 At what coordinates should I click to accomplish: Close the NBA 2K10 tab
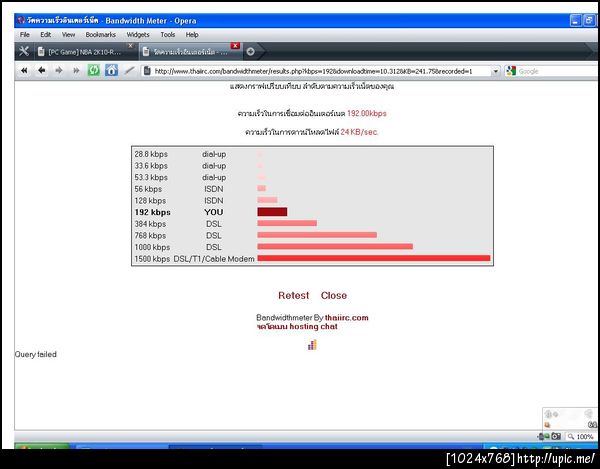point(130,46)
